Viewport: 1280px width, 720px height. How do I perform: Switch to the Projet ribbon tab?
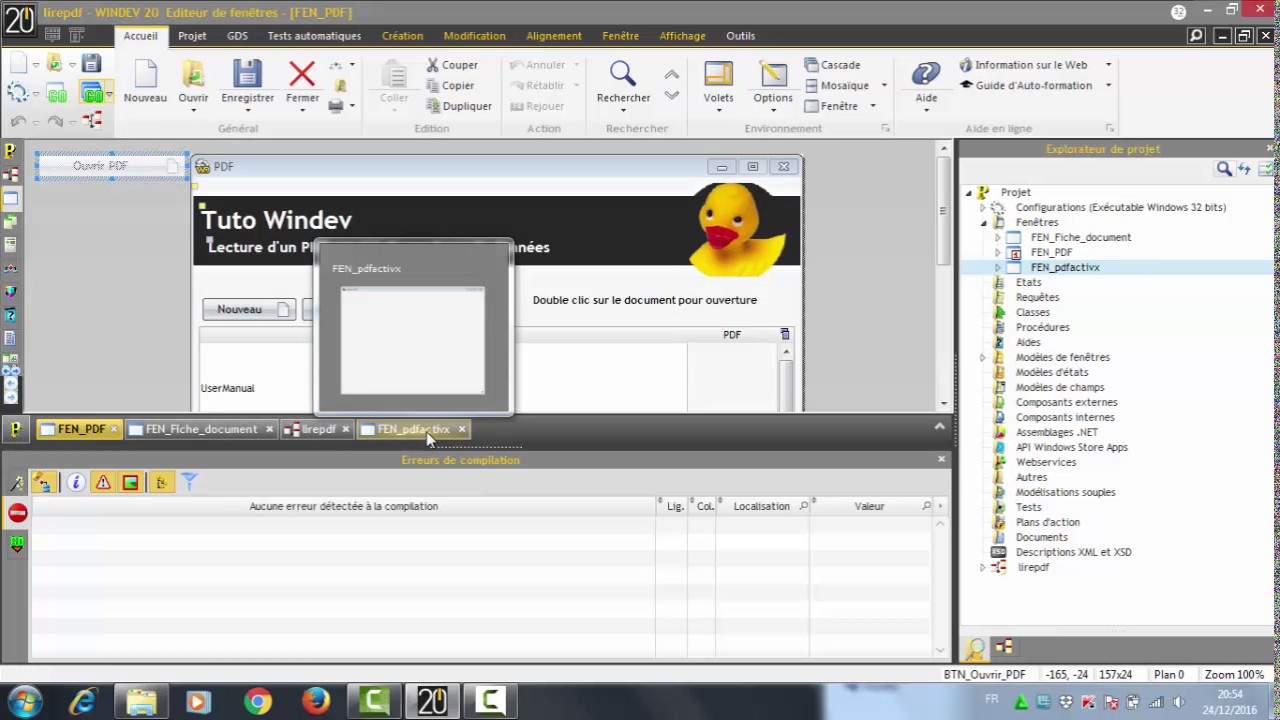[192, 36]
